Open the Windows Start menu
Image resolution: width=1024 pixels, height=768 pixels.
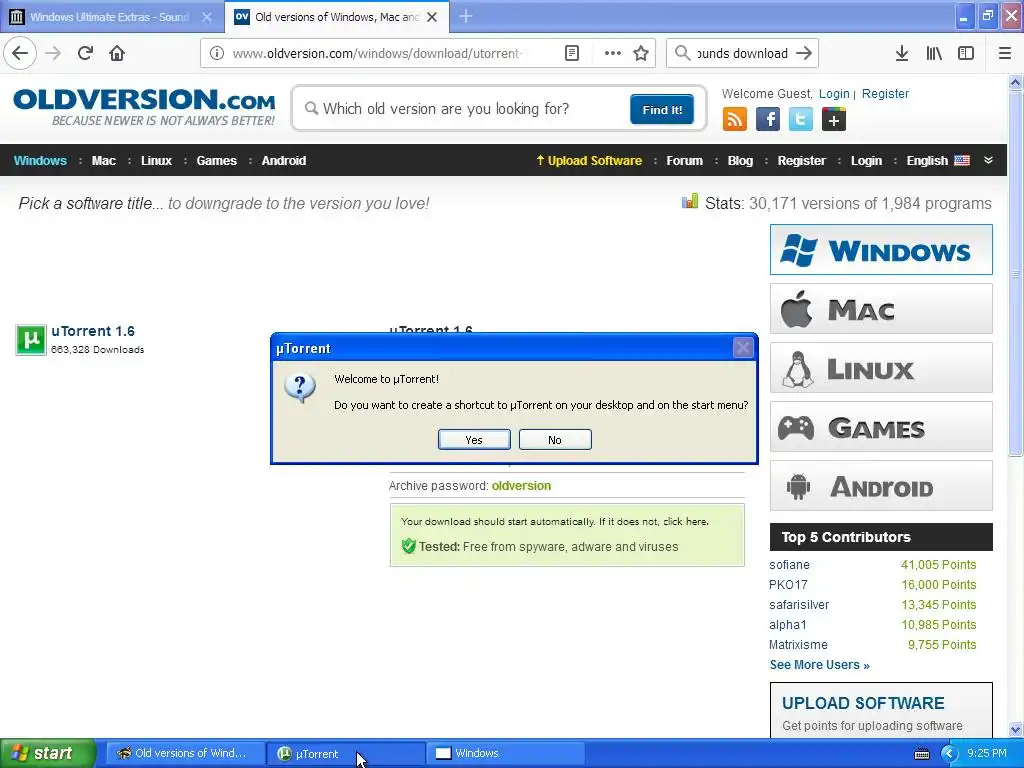pos(47,753)
